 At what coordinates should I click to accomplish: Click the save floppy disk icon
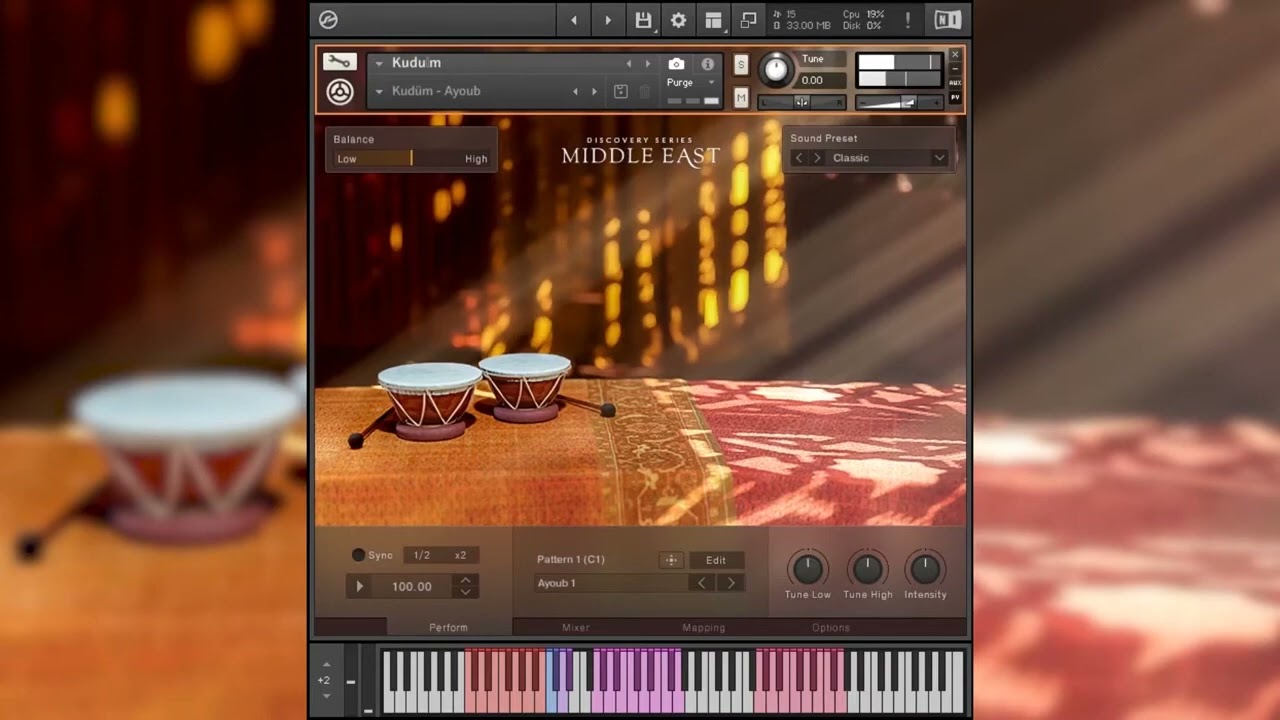pos(643,20)
